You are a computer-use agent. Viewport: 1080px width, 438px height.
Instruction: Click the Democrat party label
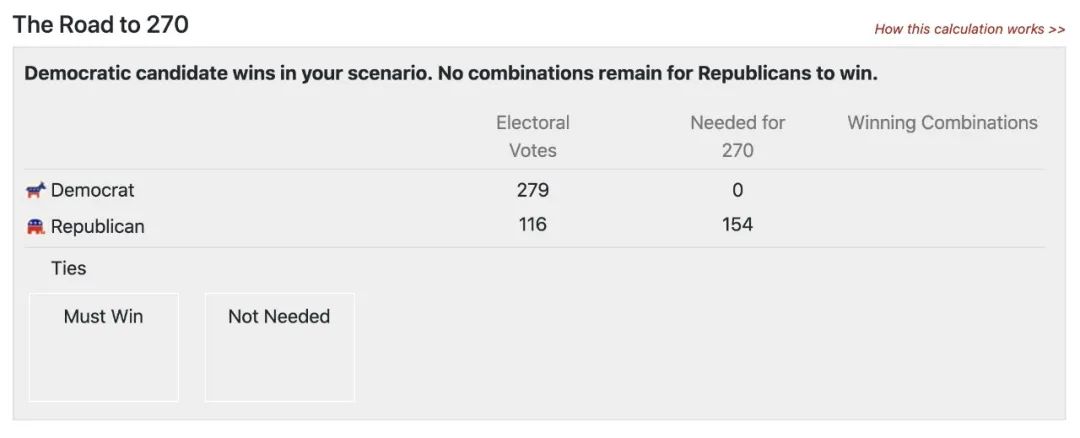point(93,190)
